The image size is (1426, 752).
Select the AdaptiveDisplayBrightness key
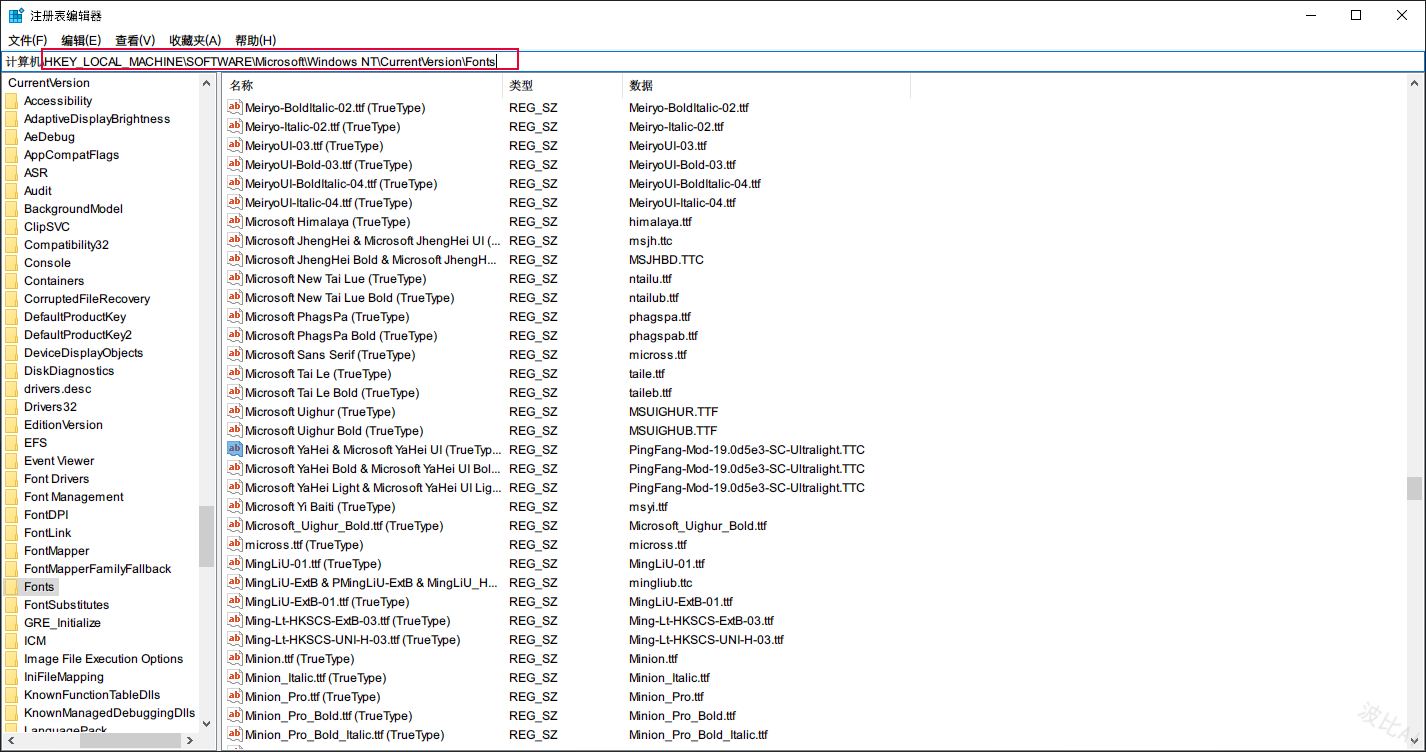97,119
